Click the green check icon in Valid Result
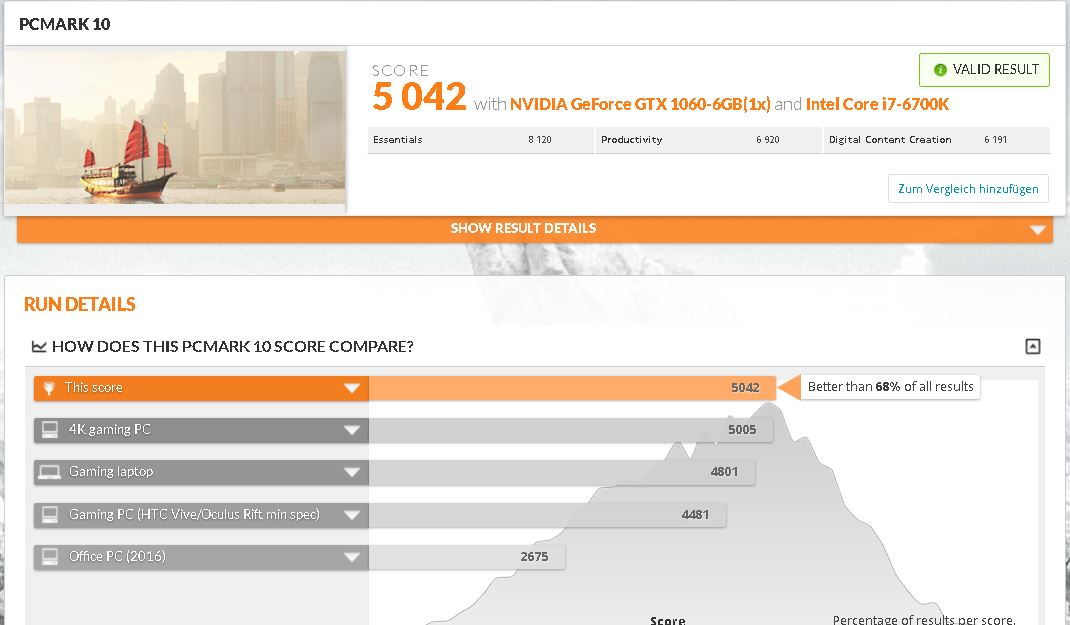 (x=939, y=70)
